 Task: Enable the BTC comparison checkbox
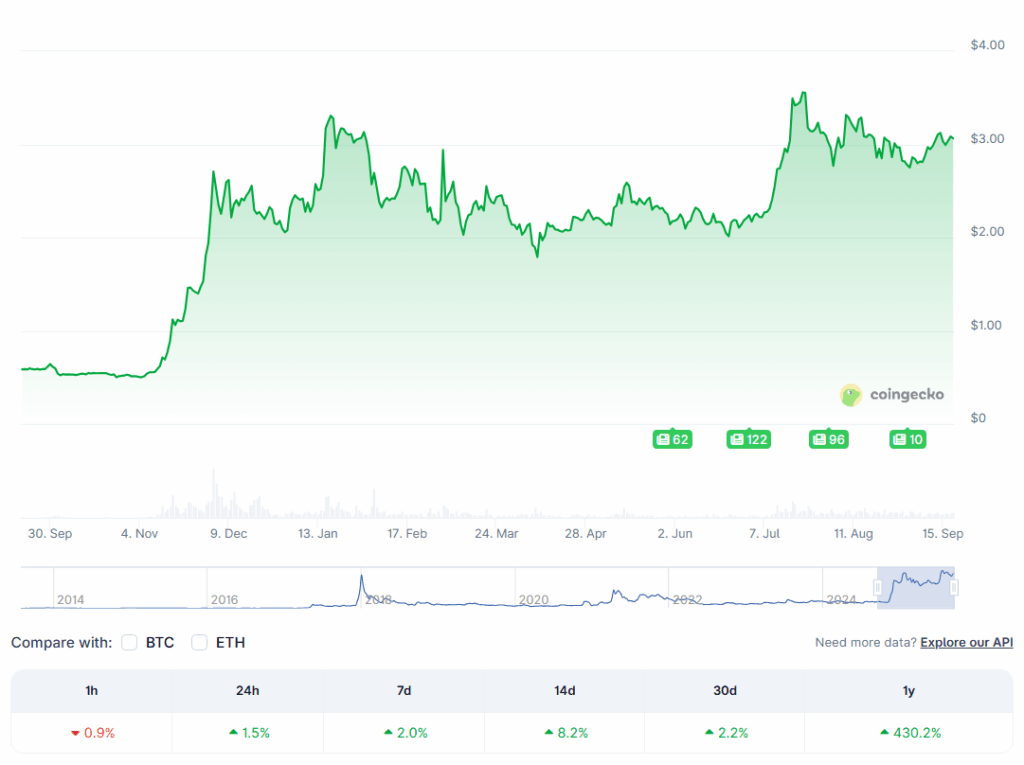click(x=129, y=642)
